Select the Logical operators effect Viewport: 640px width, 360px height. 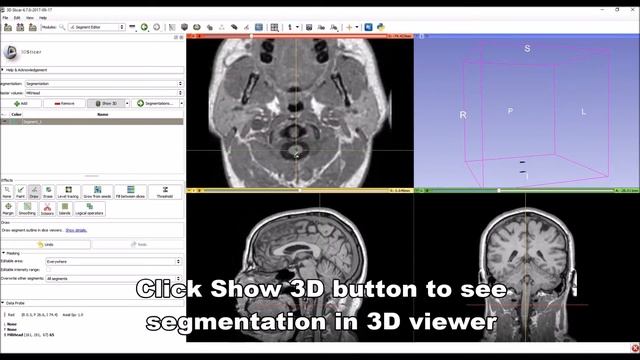[x=89, y=209]
